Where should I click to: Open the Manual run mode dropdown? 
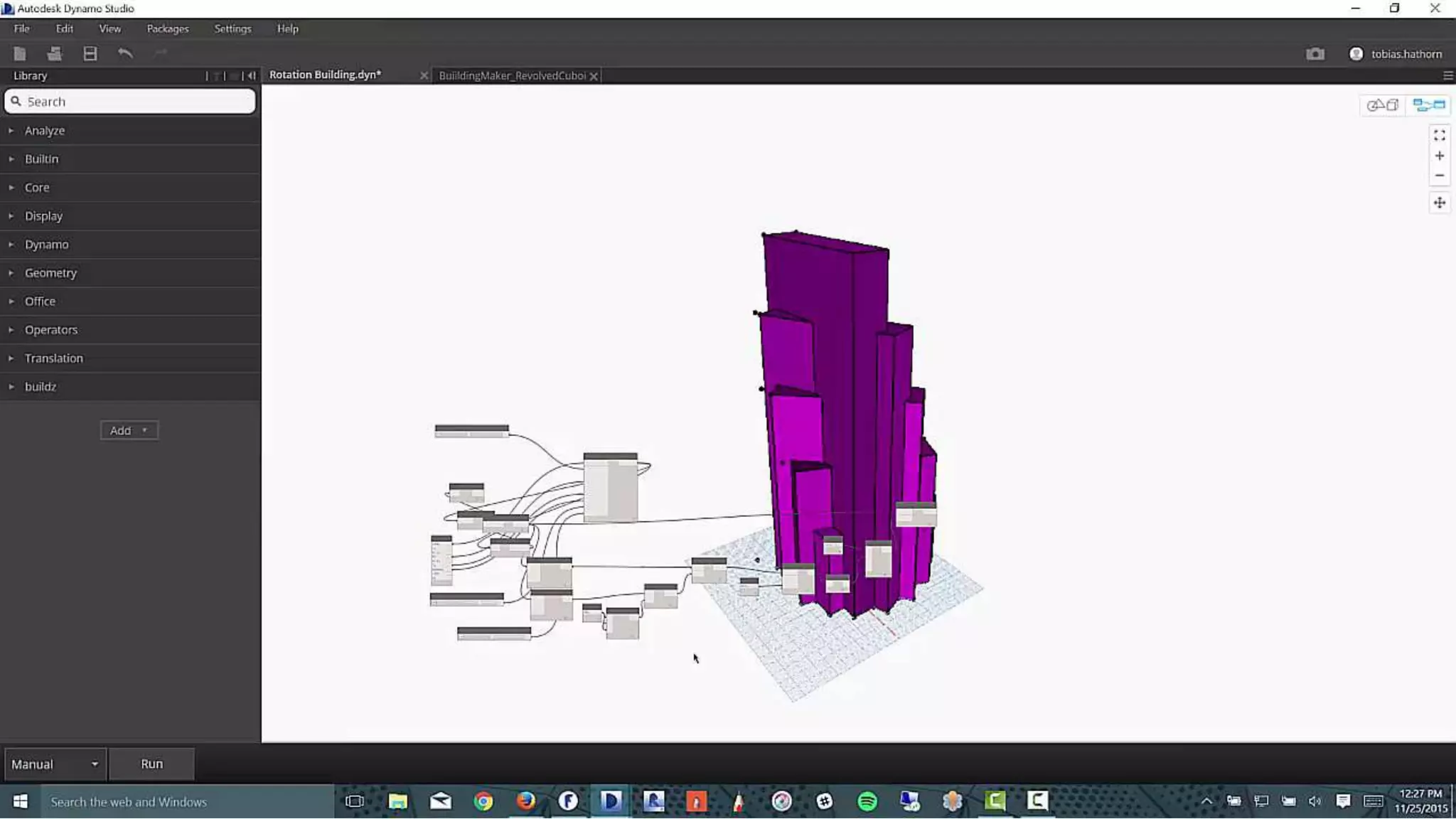pos(55,764)
